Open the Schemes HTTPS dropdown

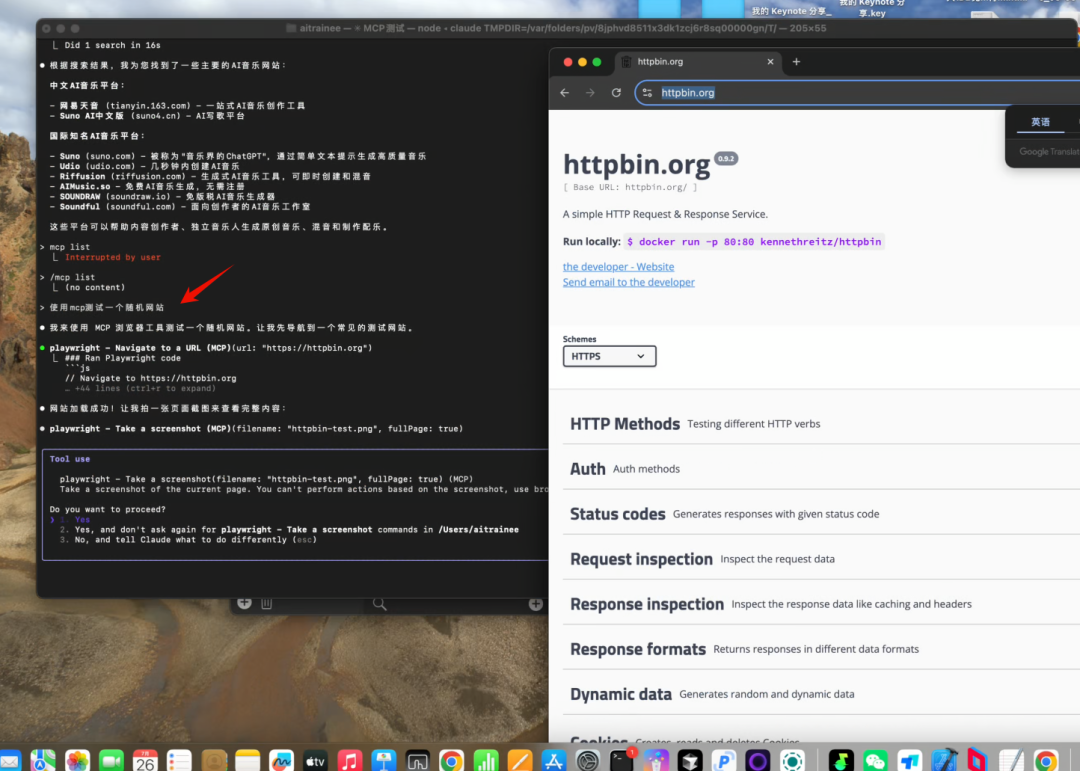pos(609,356)
